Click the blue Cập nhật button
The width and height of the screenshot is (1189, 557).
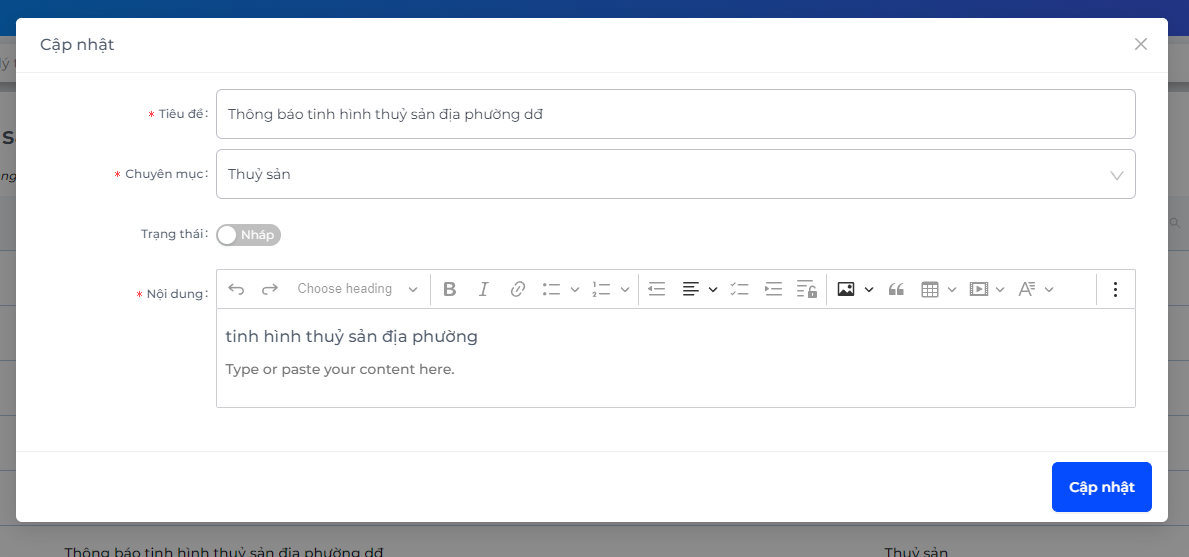(x=1102, y=487)
